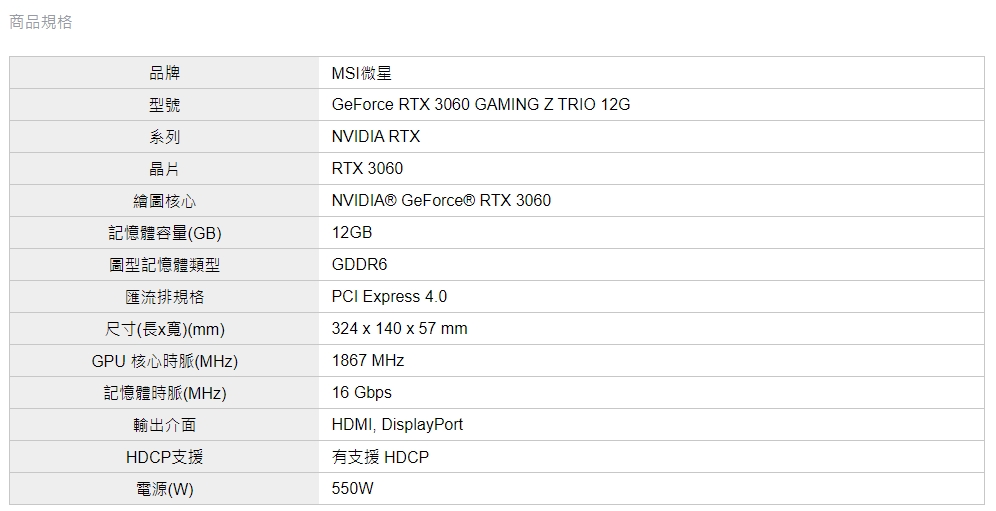This screenshot has height=511, width=996.
Task: Click the 記憶體時脈(MHz) label
Action: click(165, 393)
